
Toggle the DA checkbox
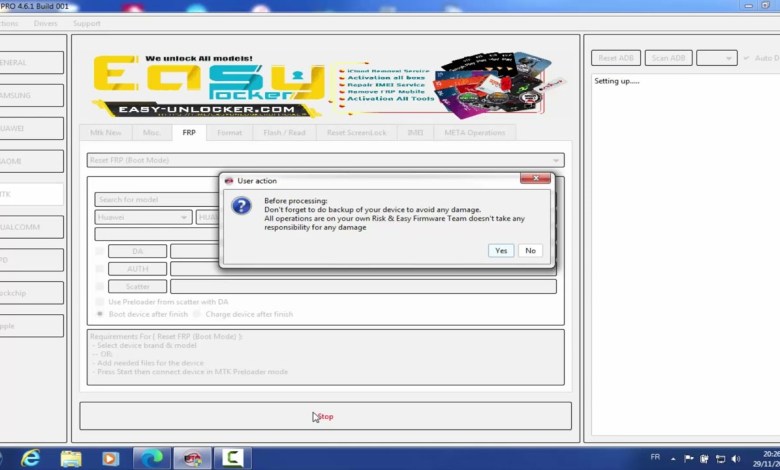pyautogui.click(x=99, y=251)
